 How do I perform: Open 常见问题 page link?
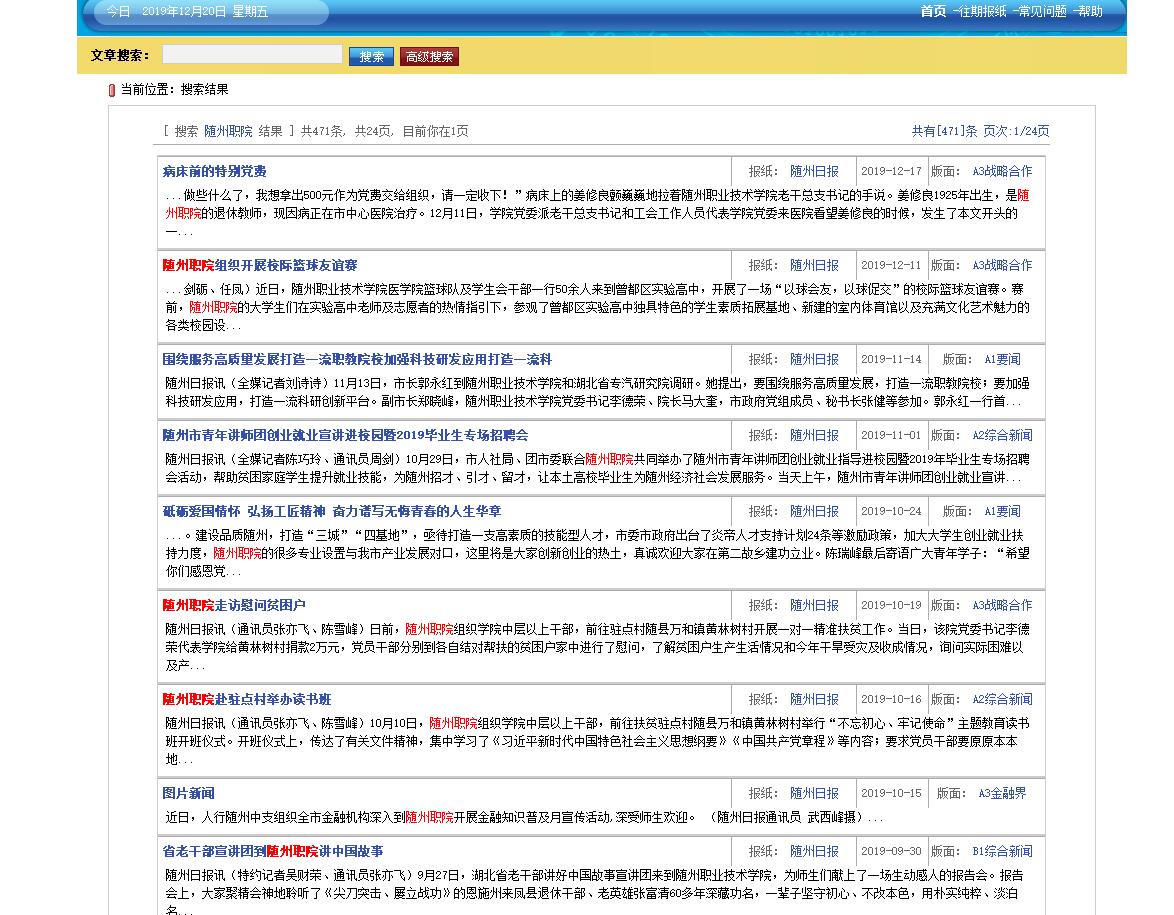click(1040, 12)
